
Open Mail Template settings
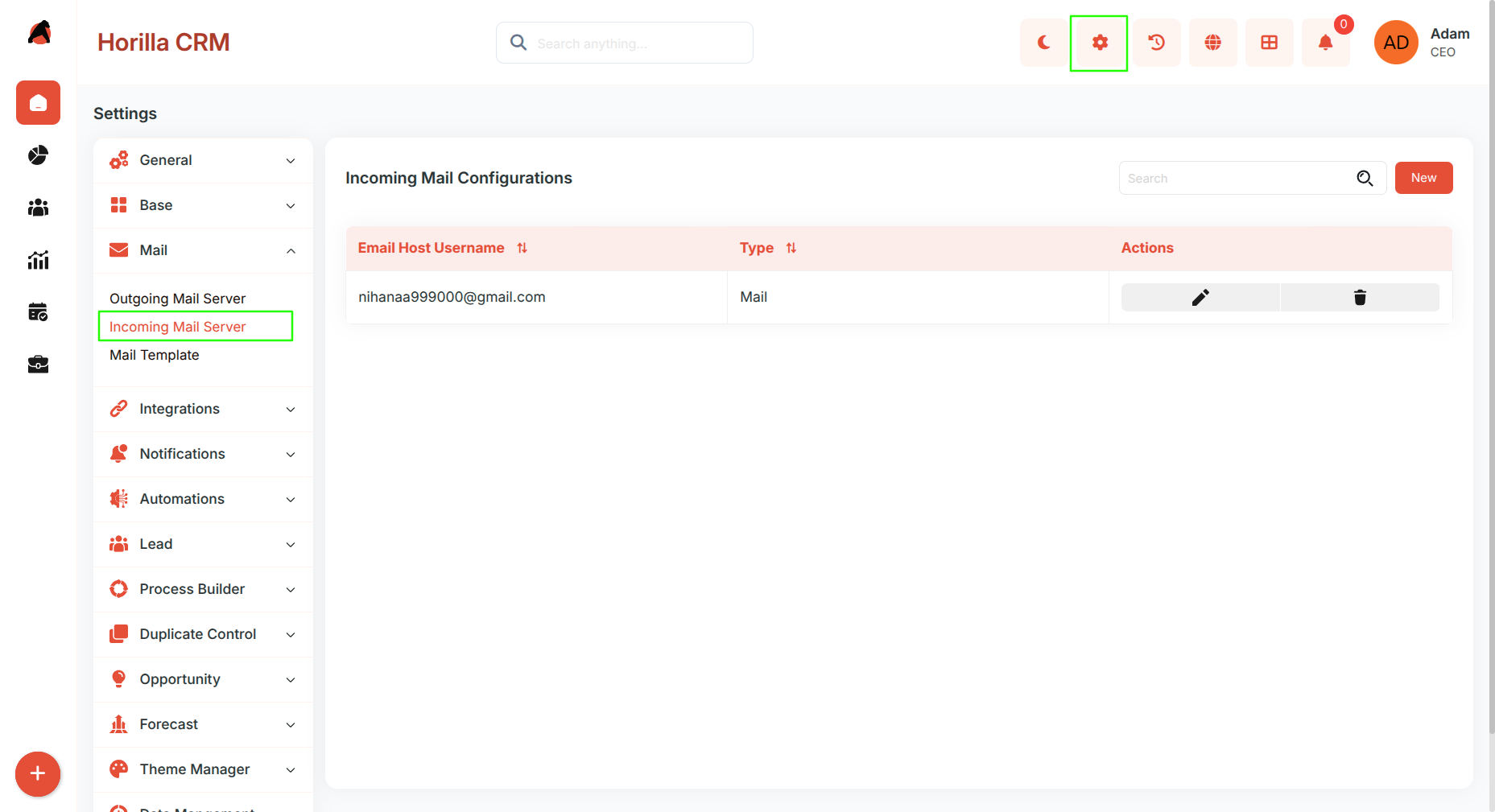click(x=154, y=355)
